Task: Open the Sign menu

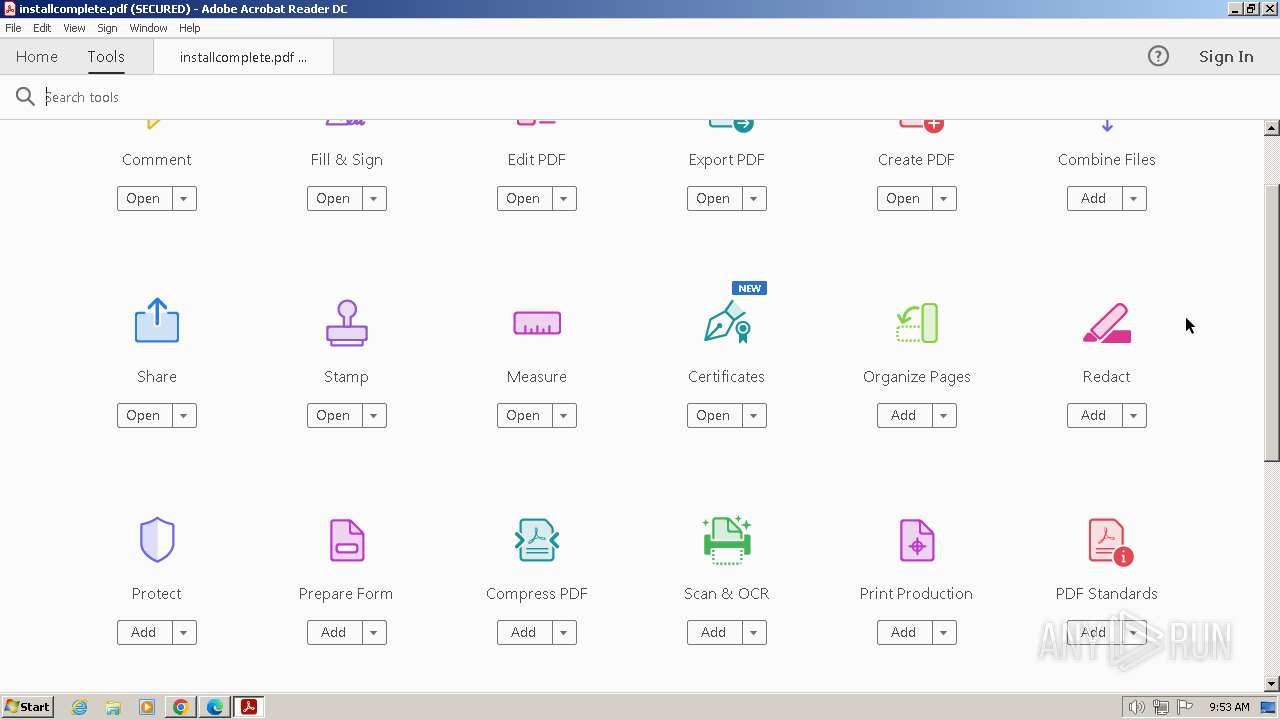Action: [x=107, y=28]
